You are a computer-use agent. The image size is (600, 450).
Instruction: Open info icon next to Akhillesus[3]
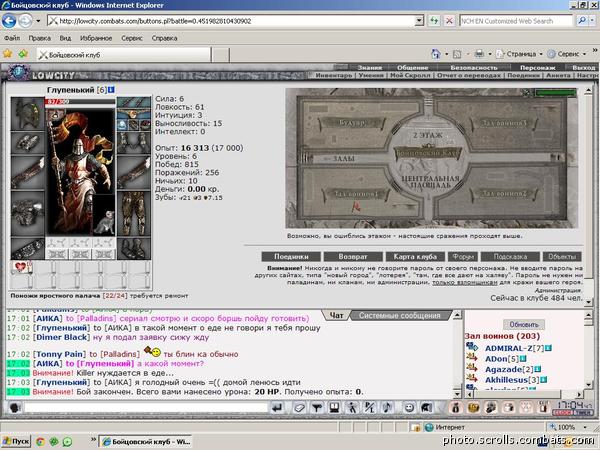click(x=544, y=380)
